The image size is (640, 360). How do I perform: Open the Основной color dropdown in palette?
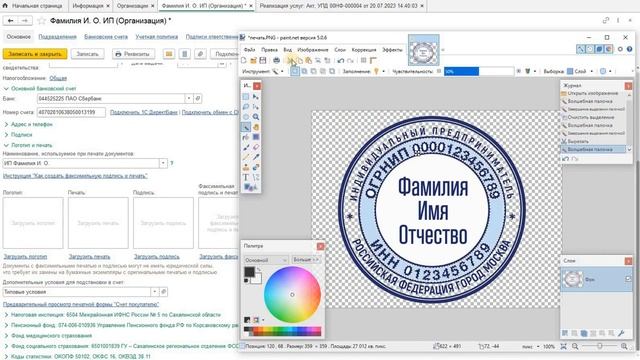(x=266, y=260)
